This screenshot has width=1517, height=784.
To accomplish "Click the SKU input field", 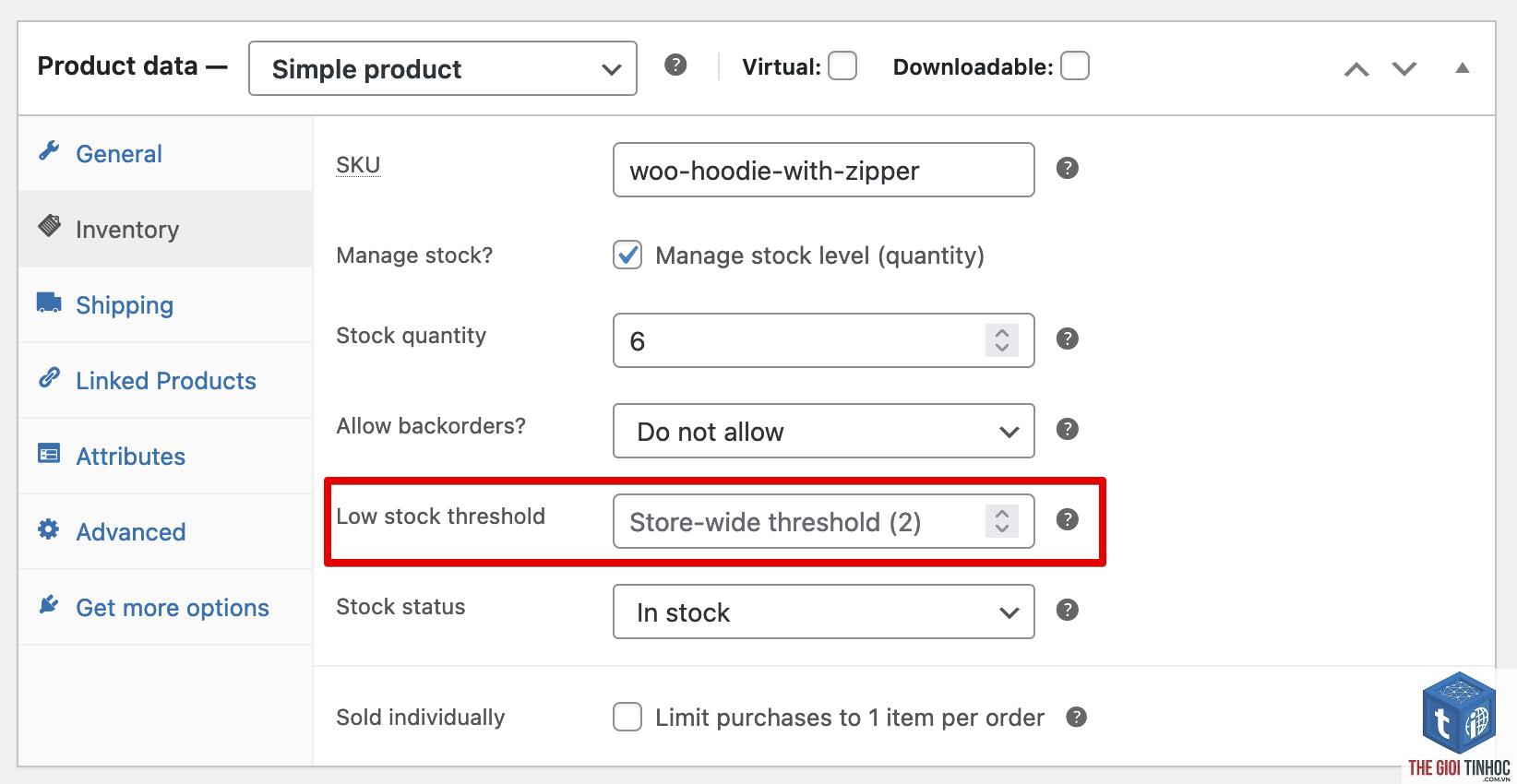I will [x=824, y=170].
